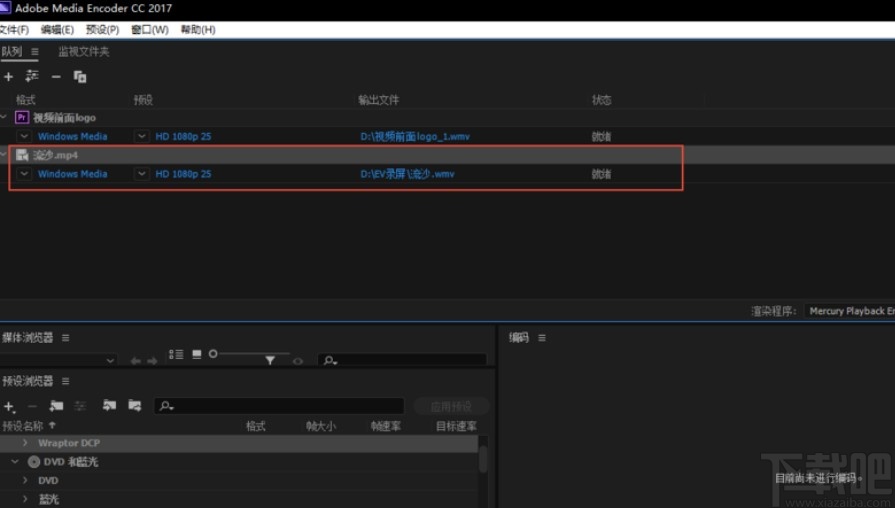Export presets with the folder export icon
Image resolution: width=895 pixels, height=508 pixels.
[x=135, y=405]
